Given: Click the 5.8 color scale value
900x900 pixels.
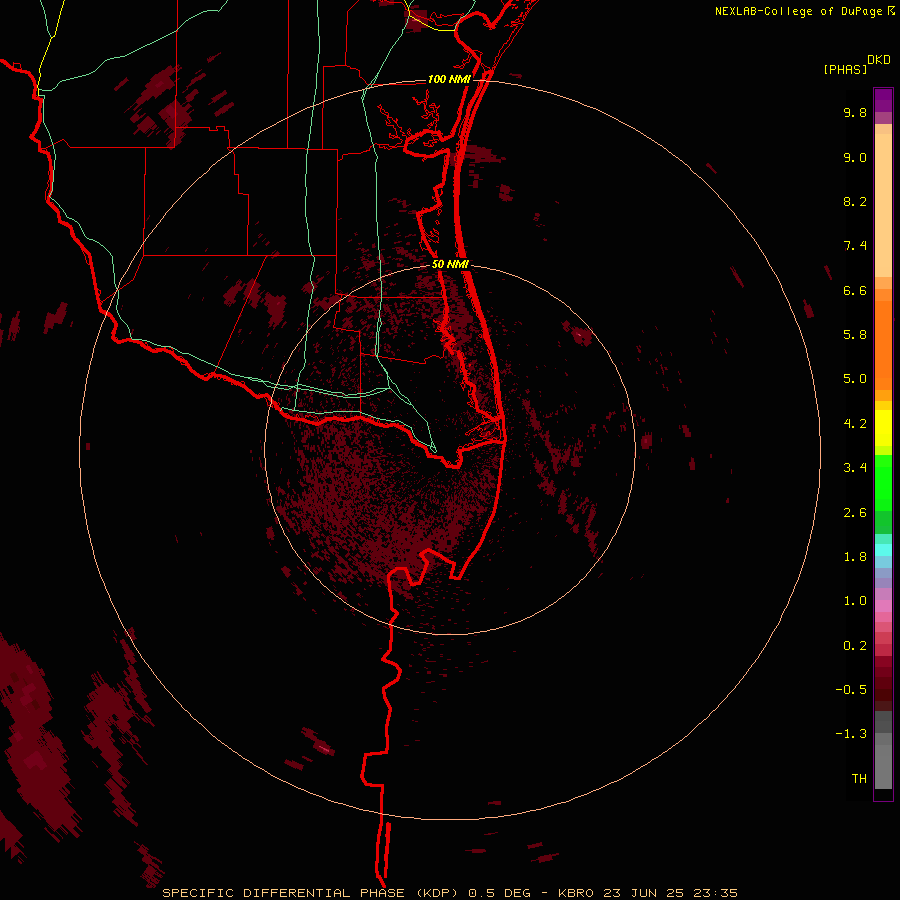Looking at the screenshot, I should (x=855, y=335).
